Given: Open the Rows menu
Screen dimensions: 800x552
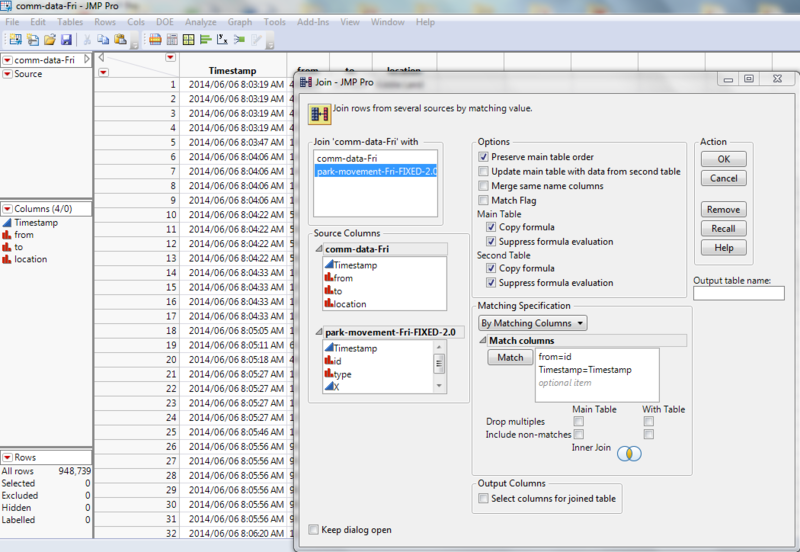Looking at the screenshot, I should click(x=105, y=22).
